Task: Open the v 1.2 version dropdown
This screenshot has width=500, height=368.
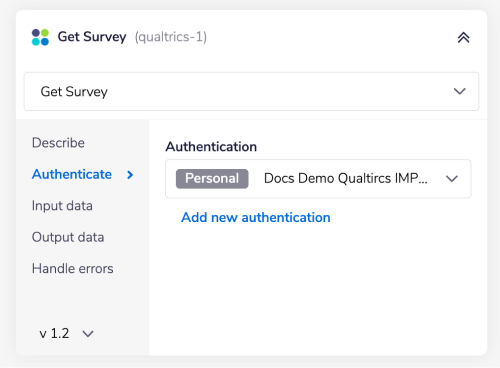Action: 66,333
